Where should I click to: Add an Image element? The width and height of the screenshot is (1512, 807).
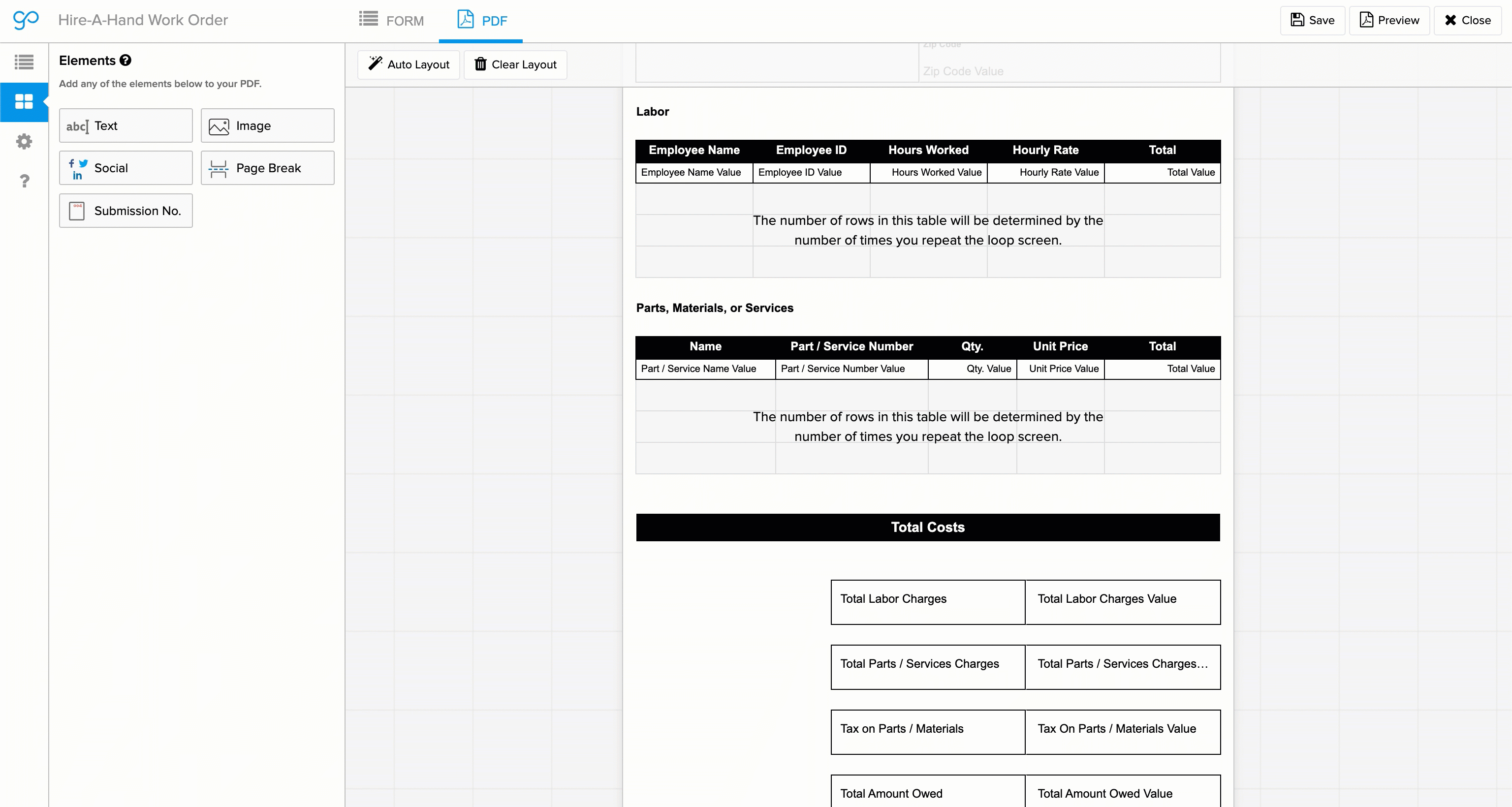click(x=268, y=125)
